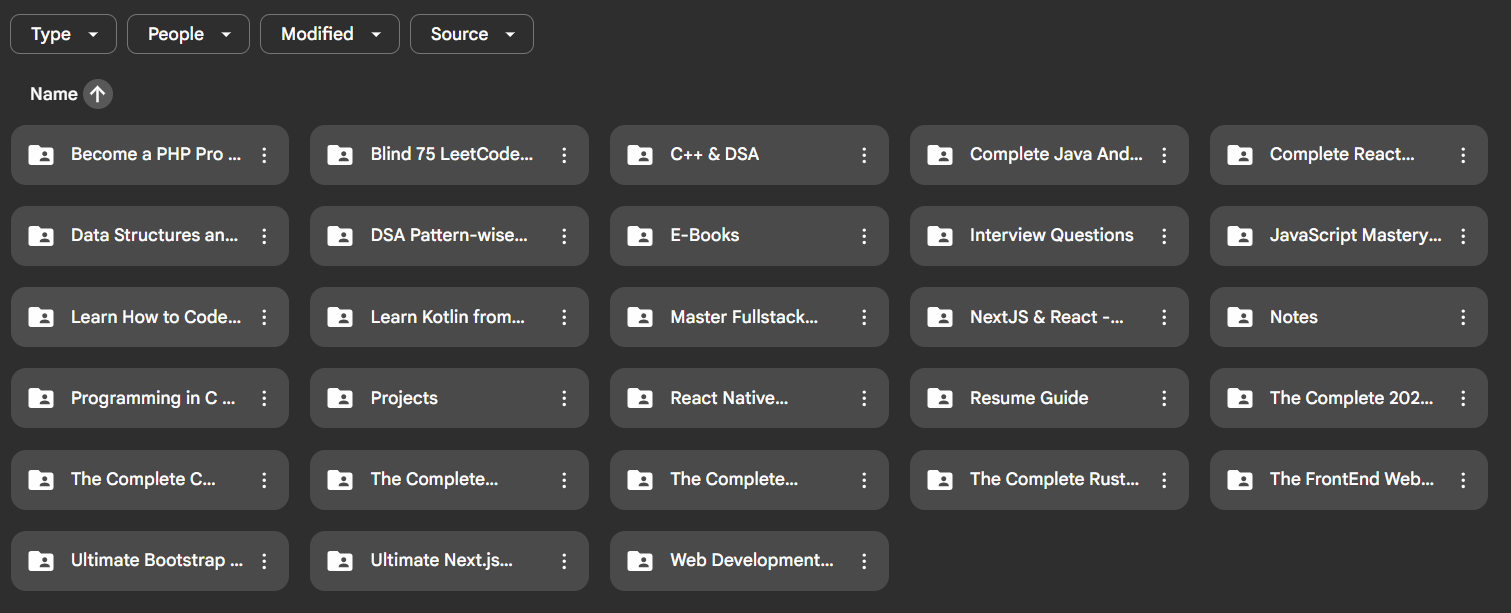Open more actions for Notes folder
This screenshot has height=613, width=1511.
(x=1463, y=317)
